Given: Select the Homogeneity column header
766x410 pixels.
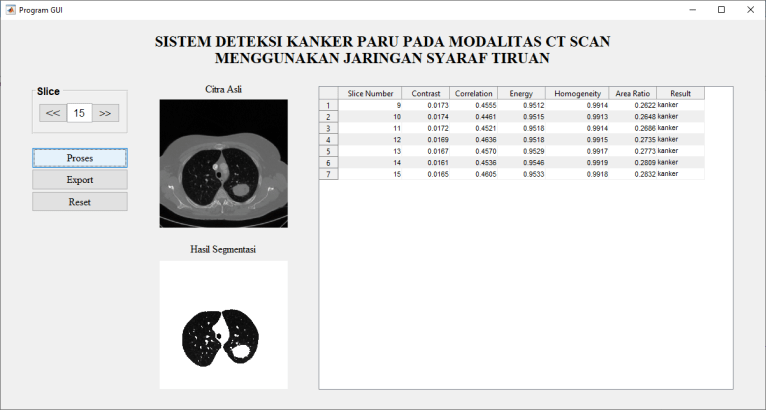Looking at the screenshot, I should coord(577,93).
